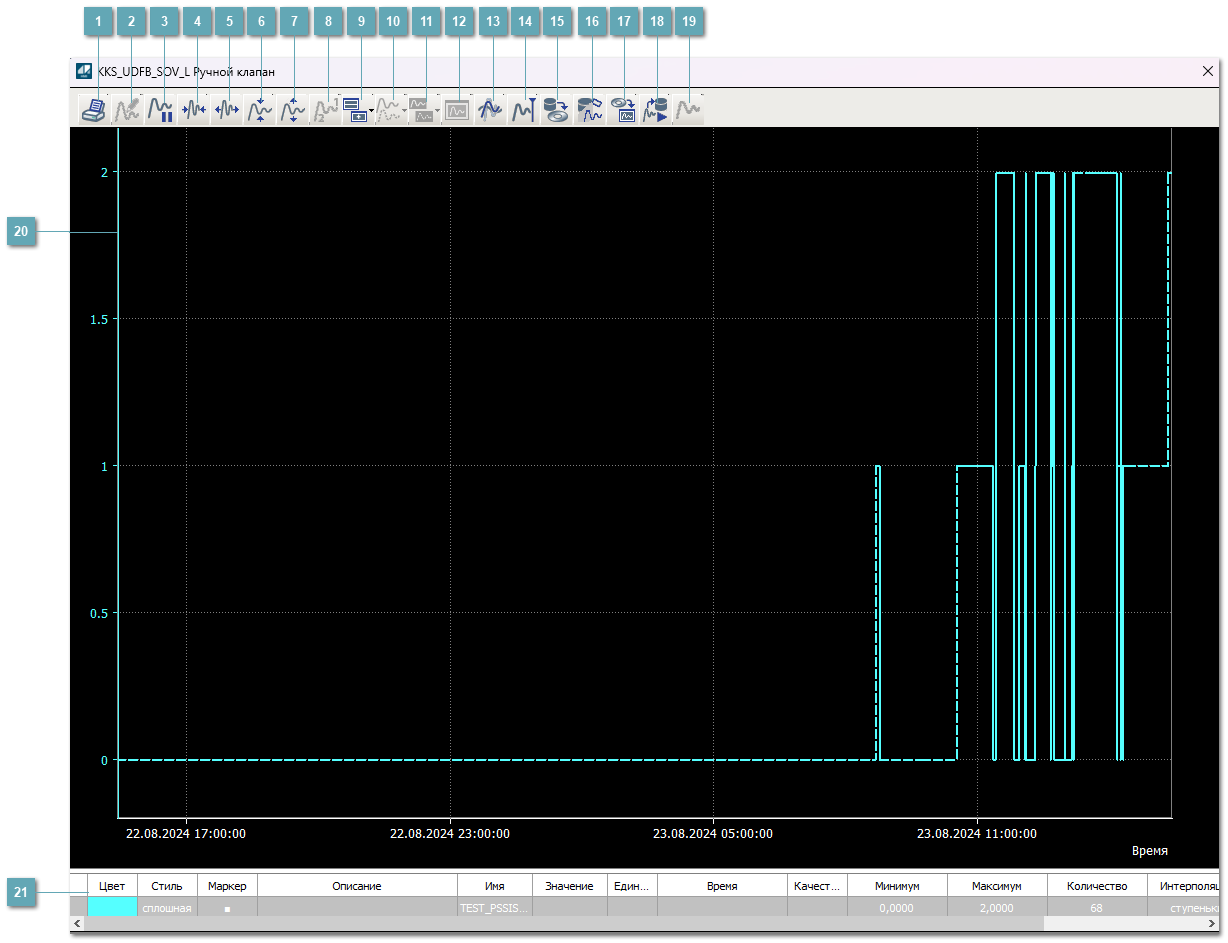Click the database playback icon
Image resolution: width=1228 pixels, height=943 pixels.
(655, 110)
